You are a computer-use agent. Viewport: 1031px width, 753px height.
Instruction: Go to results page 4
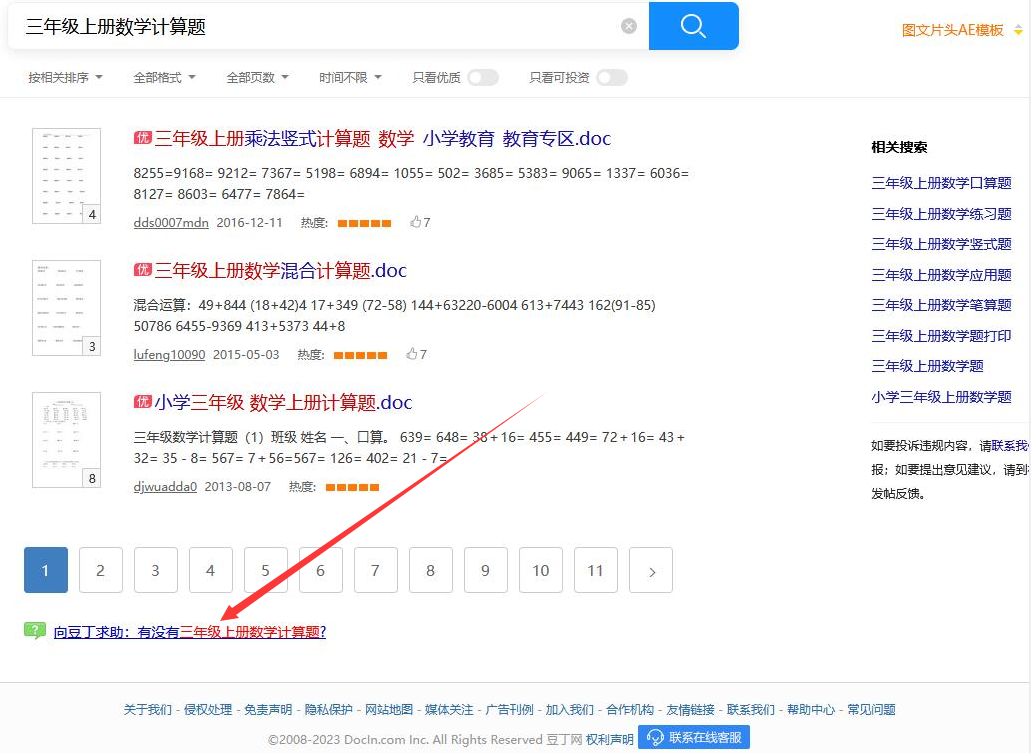(x=210, y=570)
